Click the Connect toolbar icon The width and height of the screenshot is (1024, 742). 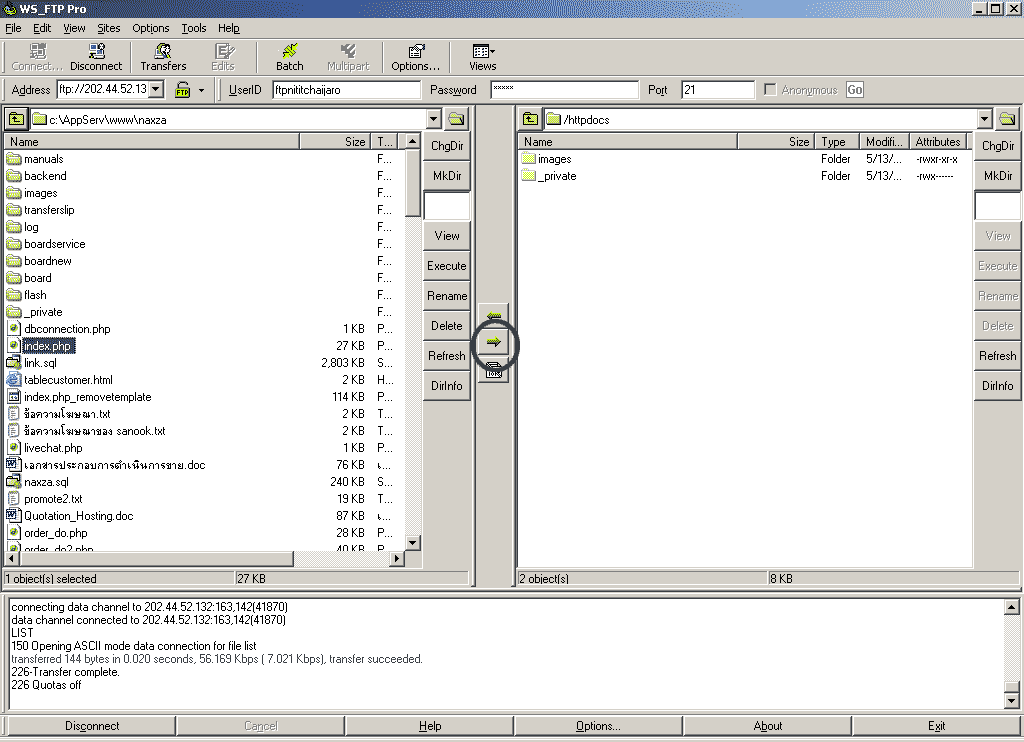click(x=37, y=57)
